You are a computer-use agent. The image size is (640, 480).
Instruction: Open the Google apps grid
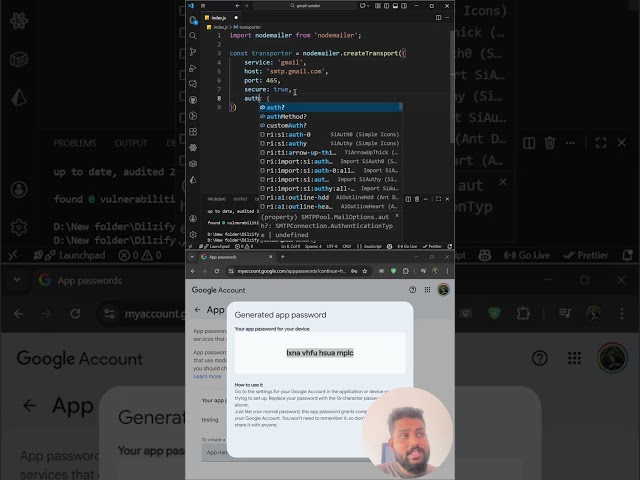click(427, 290)
